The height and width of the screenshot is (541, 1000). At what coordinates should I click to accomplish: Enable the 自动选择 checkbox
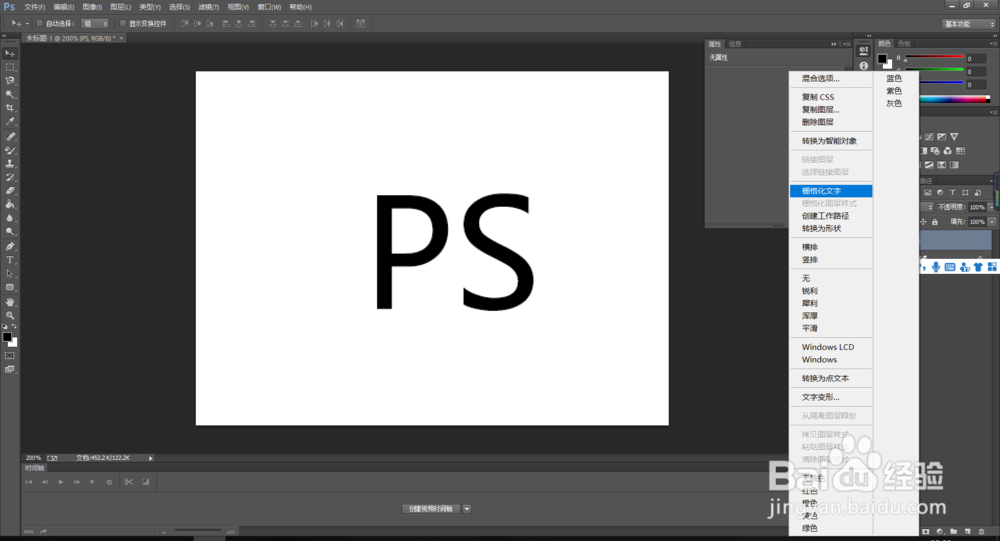coord(39,24)
